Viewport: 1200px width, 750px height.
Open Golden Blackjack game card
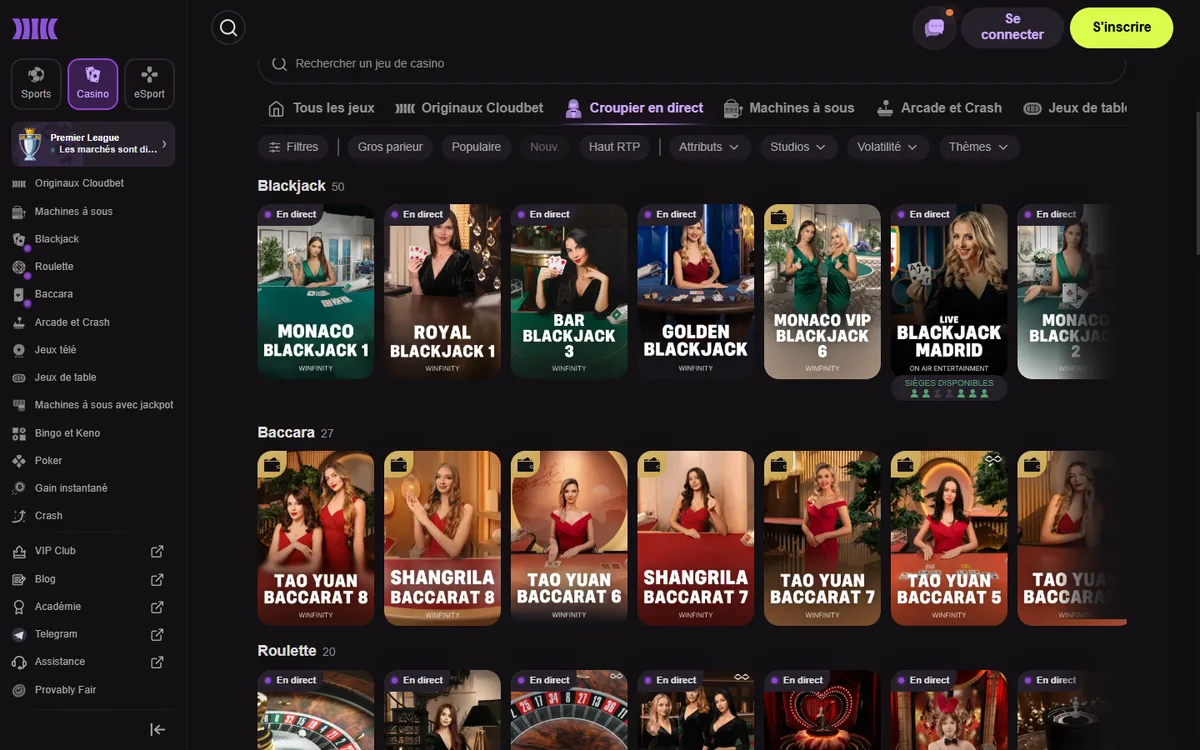(696, 292)
